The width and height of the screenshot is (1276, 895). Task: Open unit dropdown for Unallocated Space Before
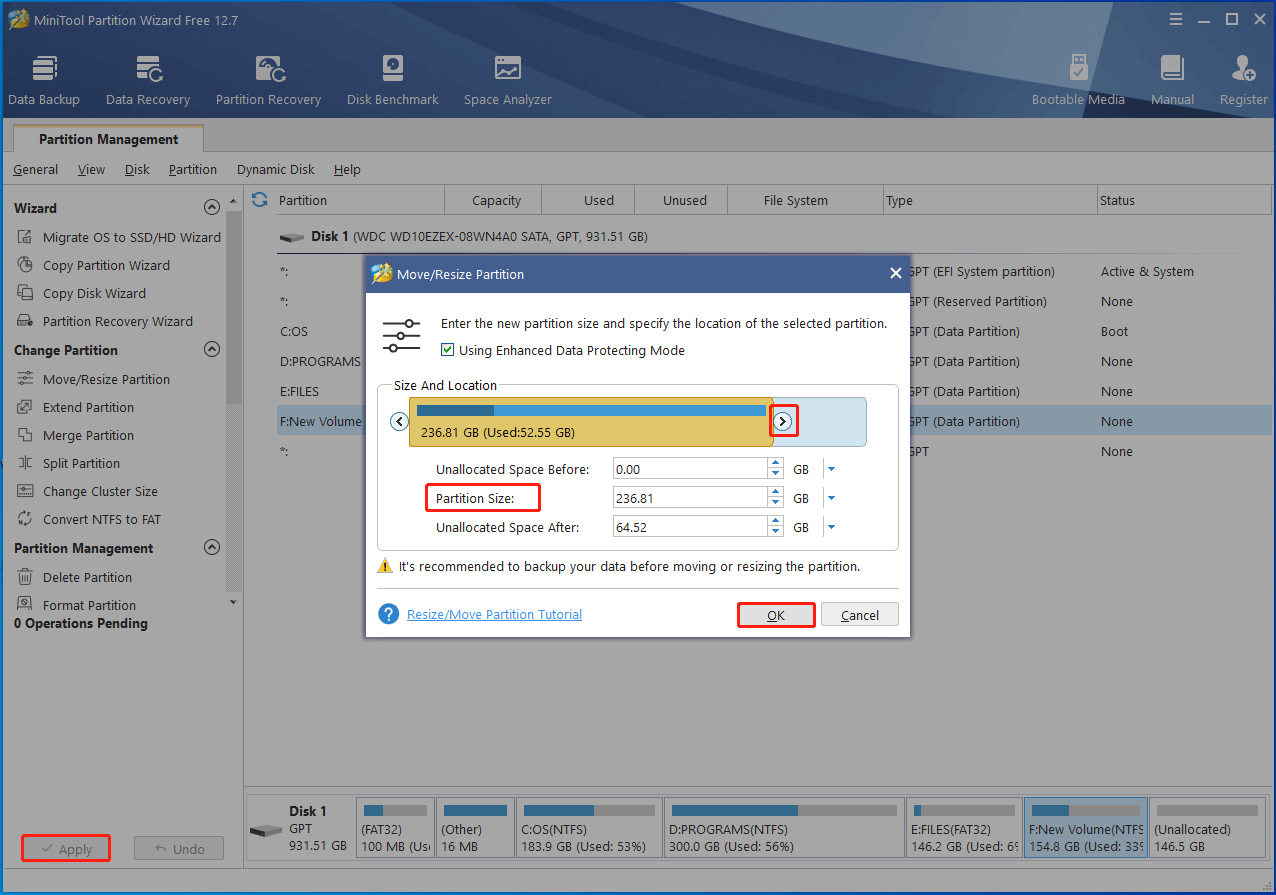[x=830, y=469]
